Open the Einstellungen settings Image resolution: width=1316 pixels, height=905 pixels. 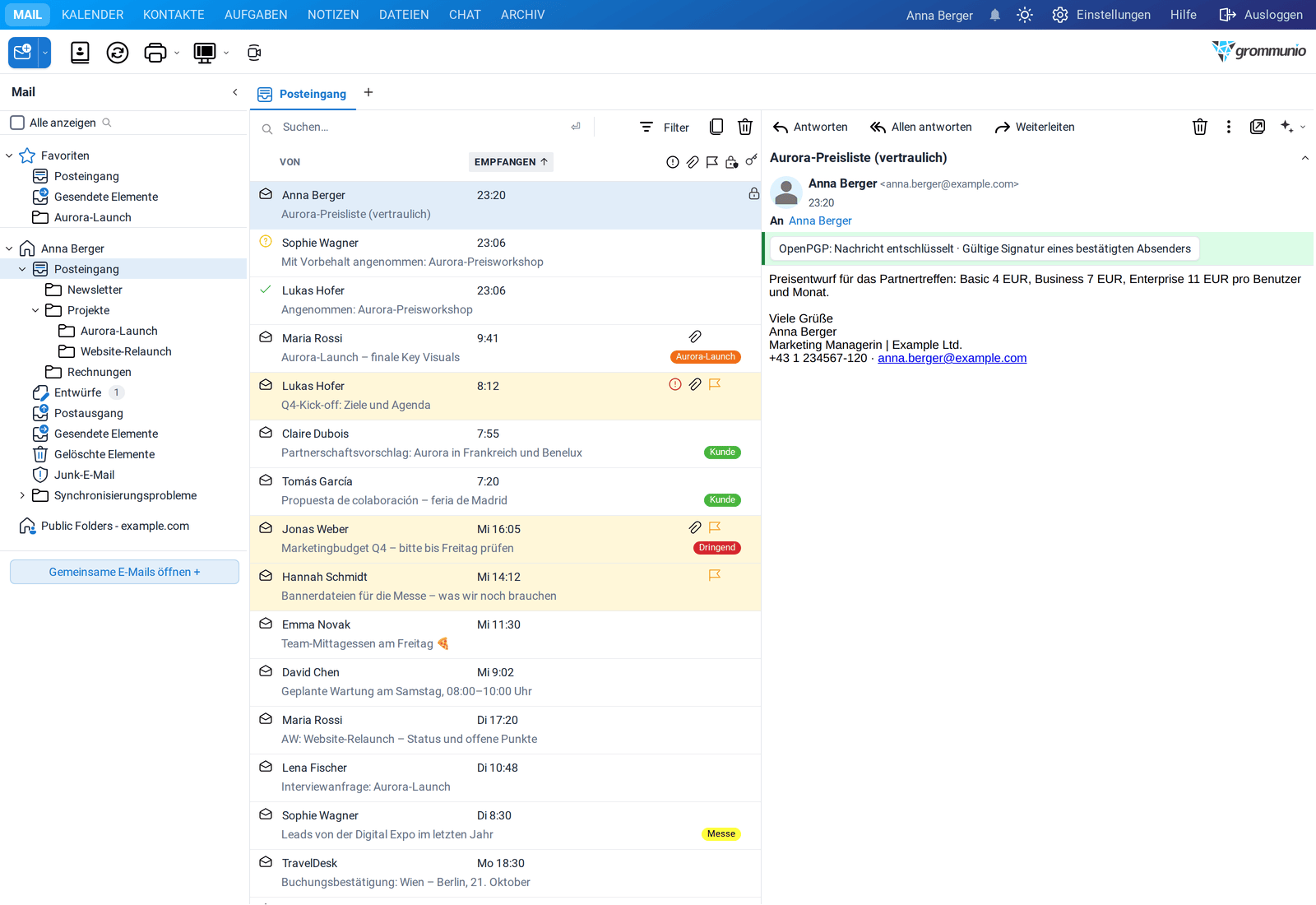(1101, 15)
